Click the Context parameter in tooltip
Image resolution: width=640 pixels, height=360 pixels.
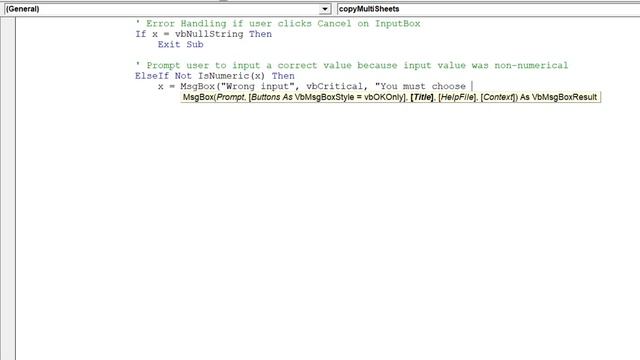point(499,97)
